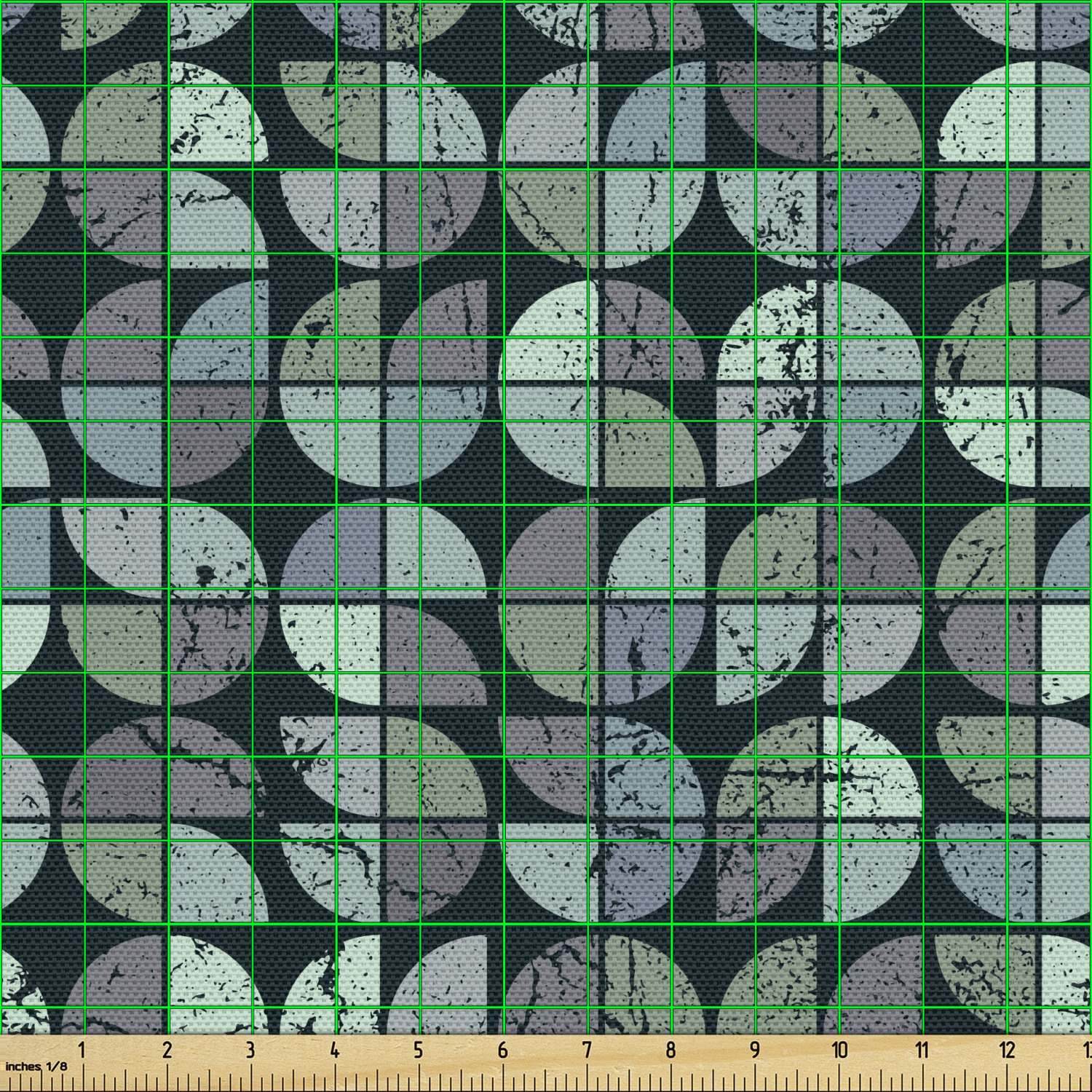Click the ruler number "7"
This screenshot has height=1092, width=1092.
point(587,1050)
